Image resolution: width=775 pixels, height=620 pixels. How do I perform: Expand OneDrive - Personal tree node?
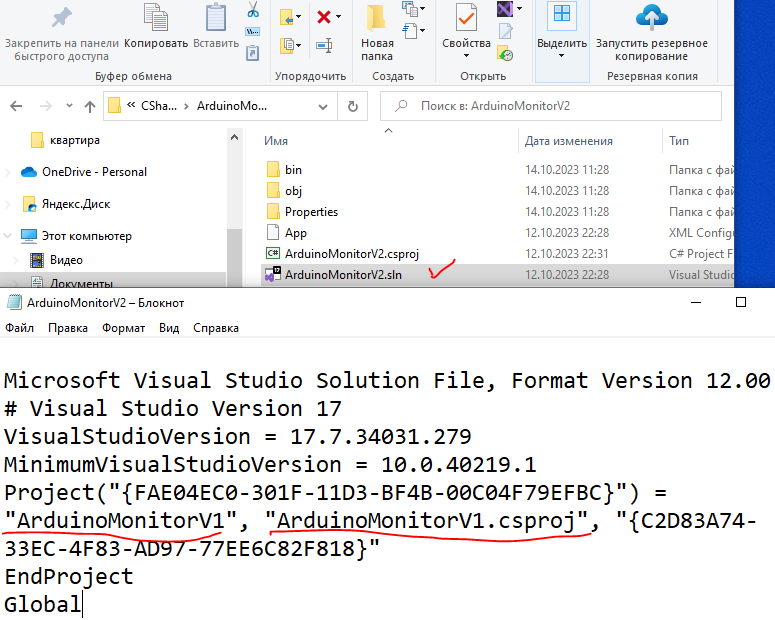point(7,172)
